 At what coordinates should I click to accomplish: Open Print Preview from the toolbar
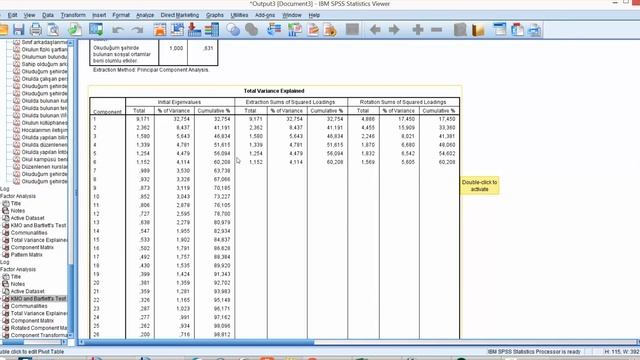pos(53,30)
